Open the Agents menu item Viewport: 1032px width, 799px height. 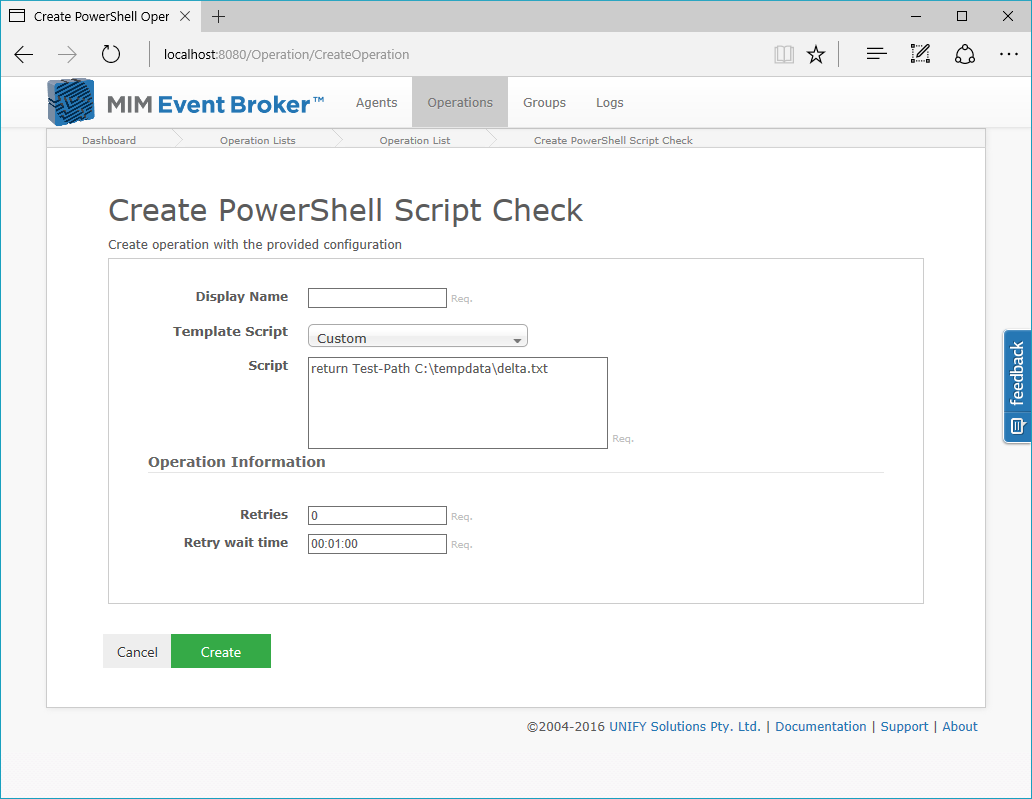coord(376,103)
